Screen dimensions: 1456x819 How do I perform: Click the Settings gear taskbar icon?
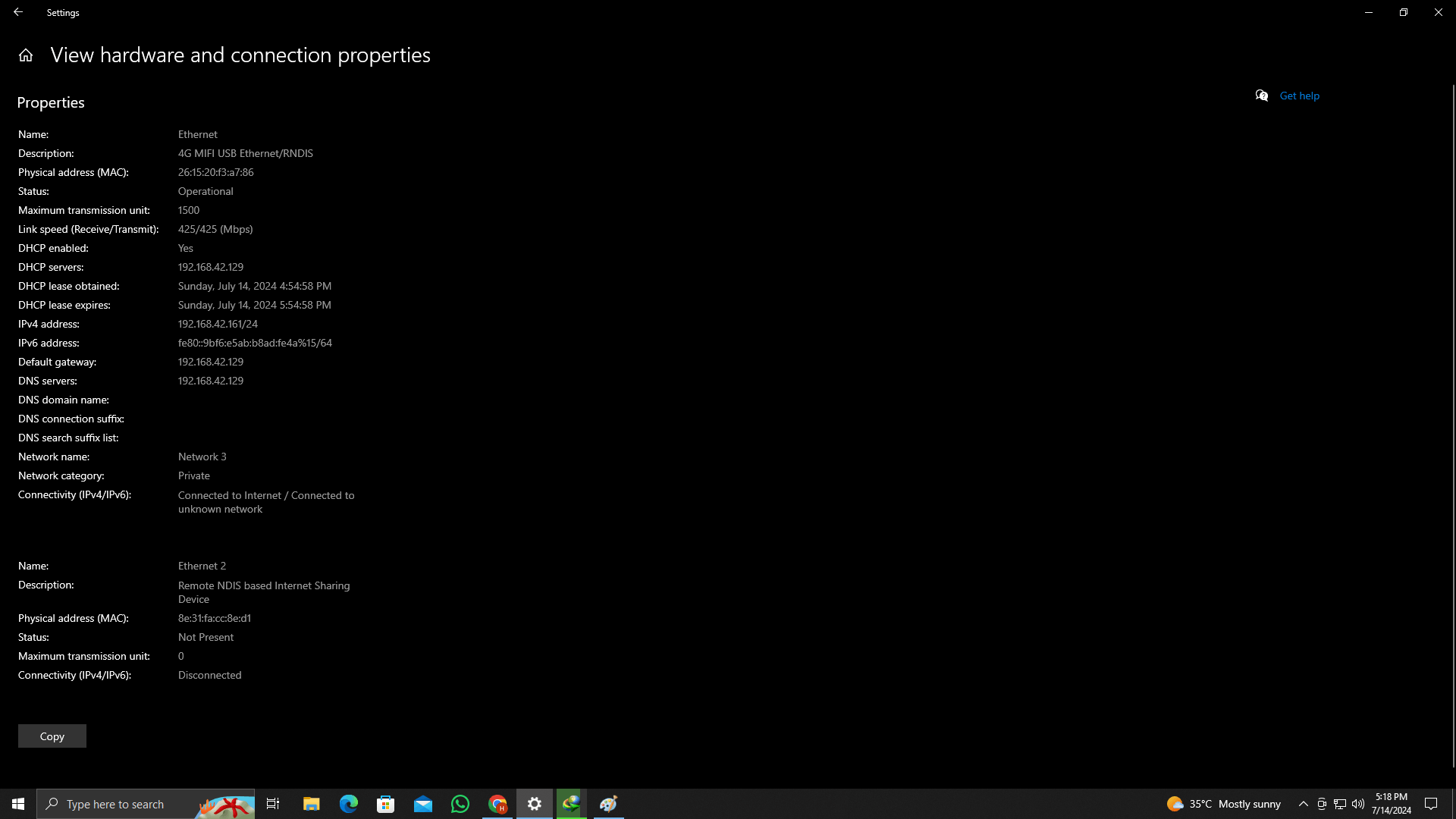point(535,804)
